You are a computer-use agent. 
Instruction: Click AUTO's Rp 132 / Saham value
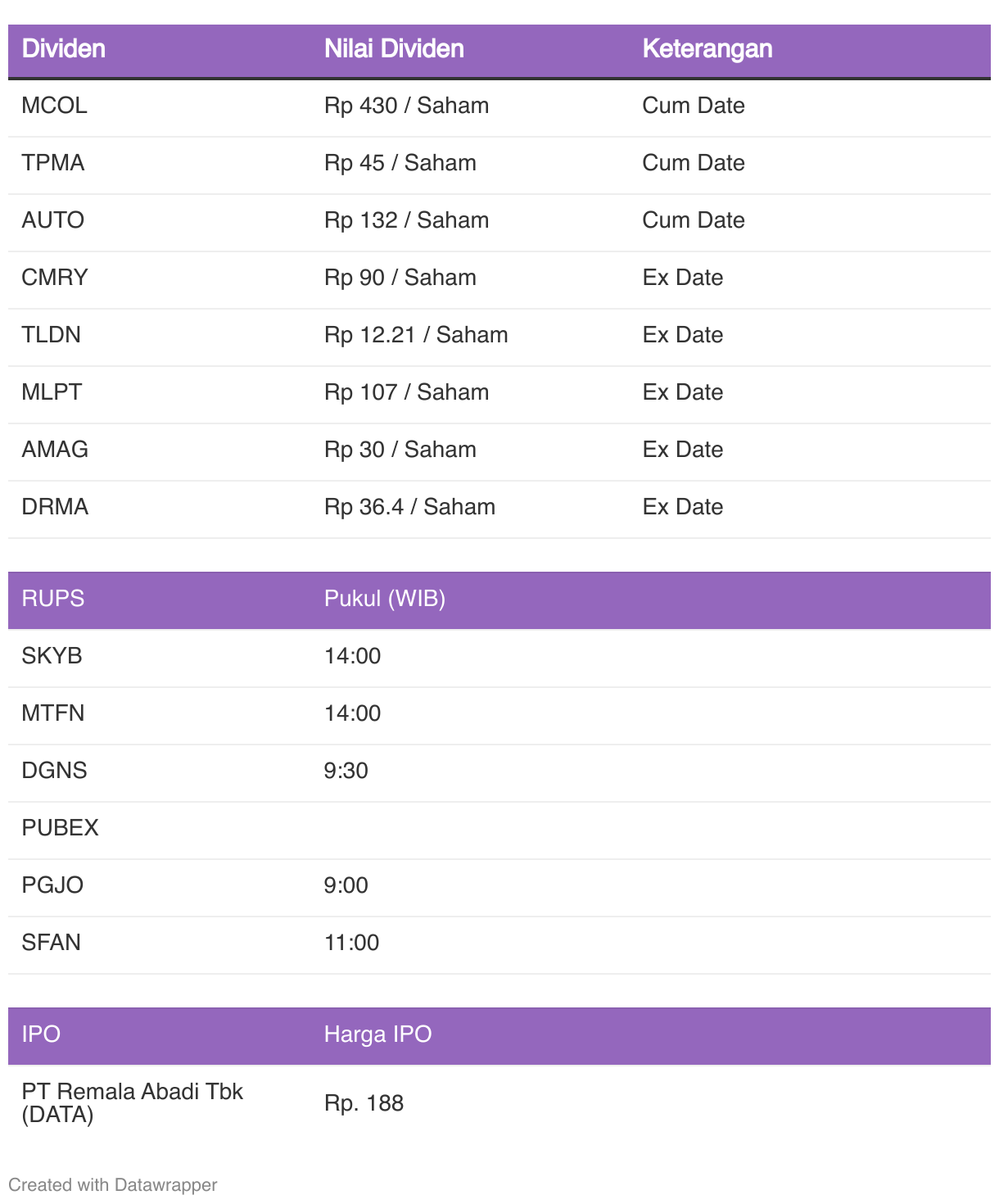(x=406, y=220)
